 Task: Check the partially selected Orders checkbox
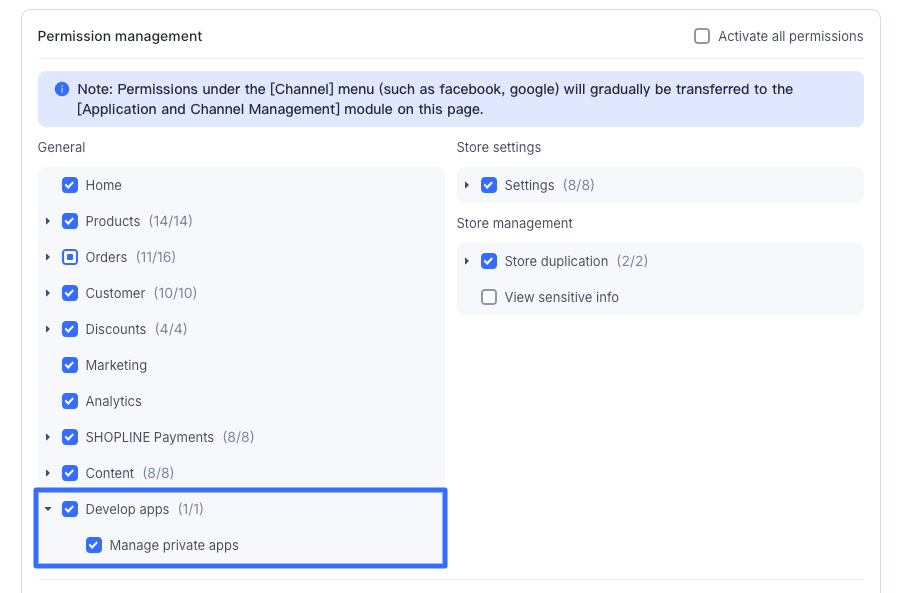click(x=70, y=257)
